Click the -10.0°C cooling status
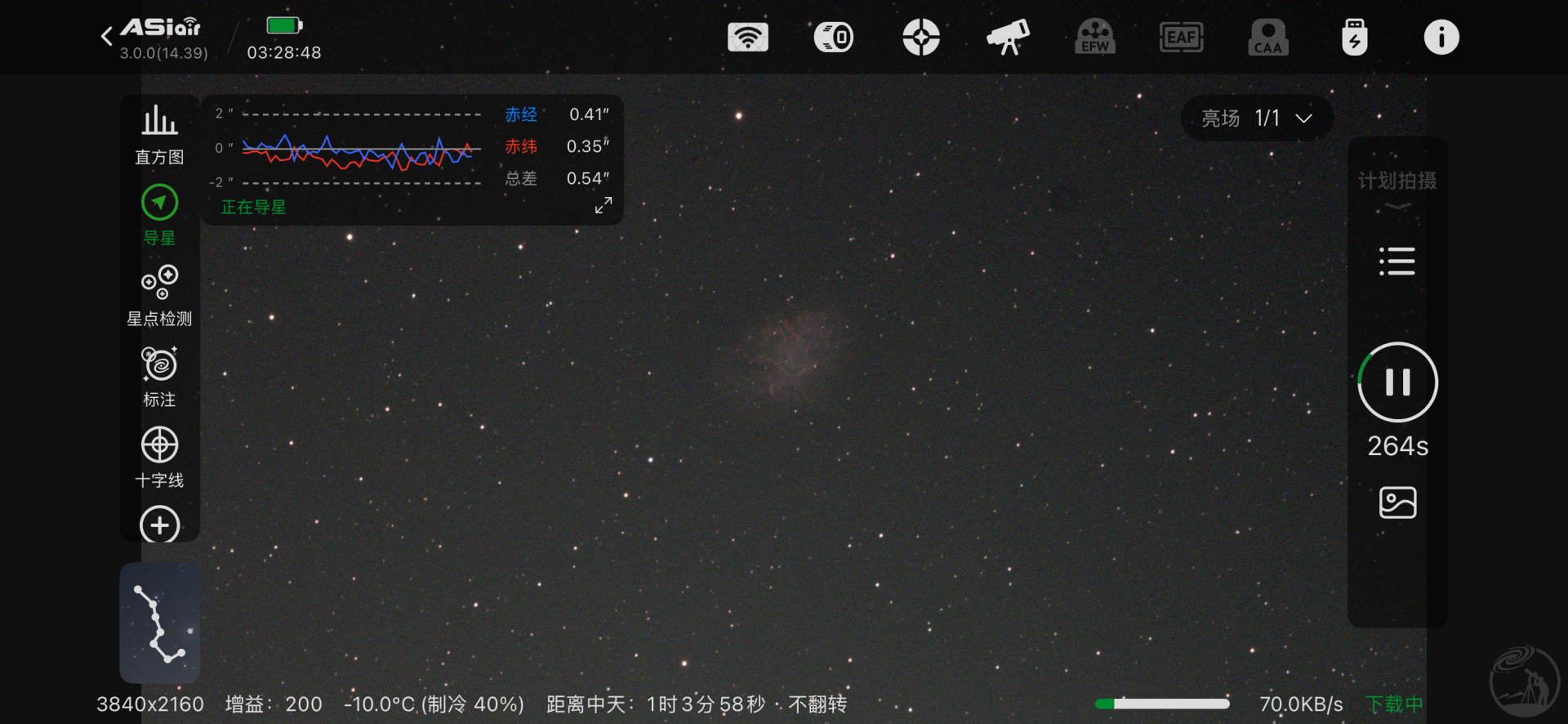1568x724 pixels. 434,704
